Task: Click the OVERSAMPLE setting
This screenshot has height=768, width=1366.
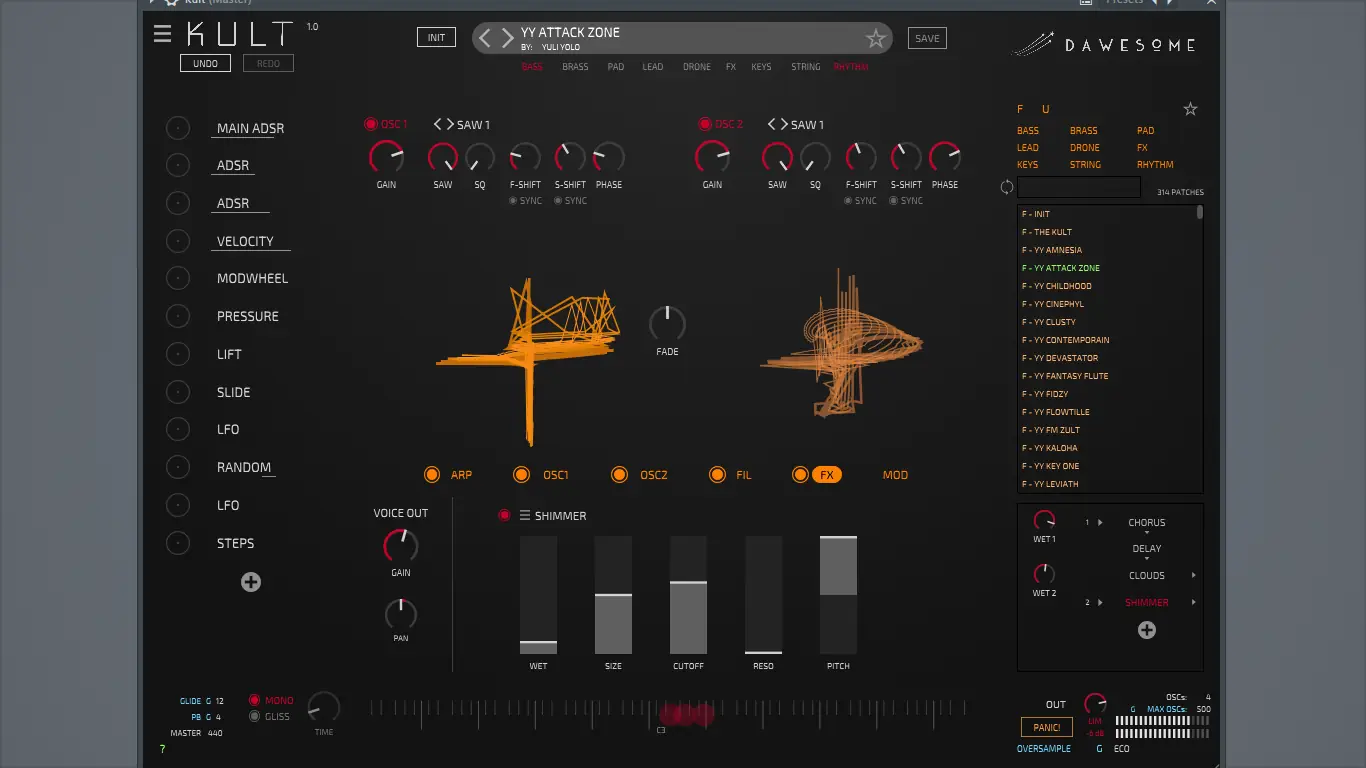Action: click(1044, 749)
